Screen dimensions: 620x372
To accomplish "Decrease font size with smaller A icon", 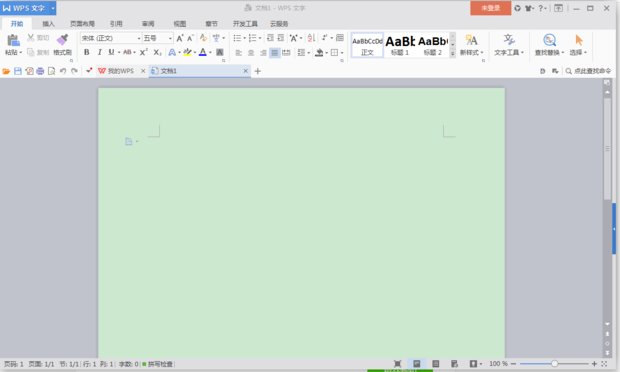I will click(x=190, y=38).
